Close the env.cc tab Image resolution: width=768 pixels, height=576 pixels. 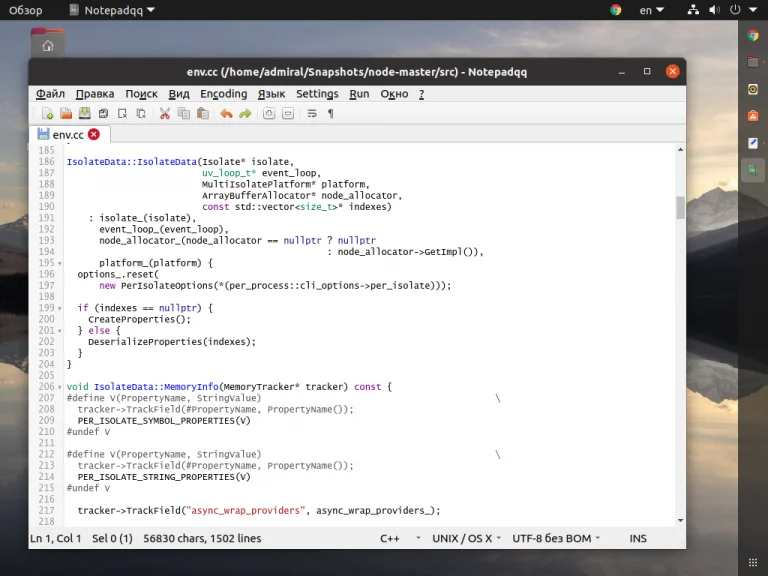(94, 134)
